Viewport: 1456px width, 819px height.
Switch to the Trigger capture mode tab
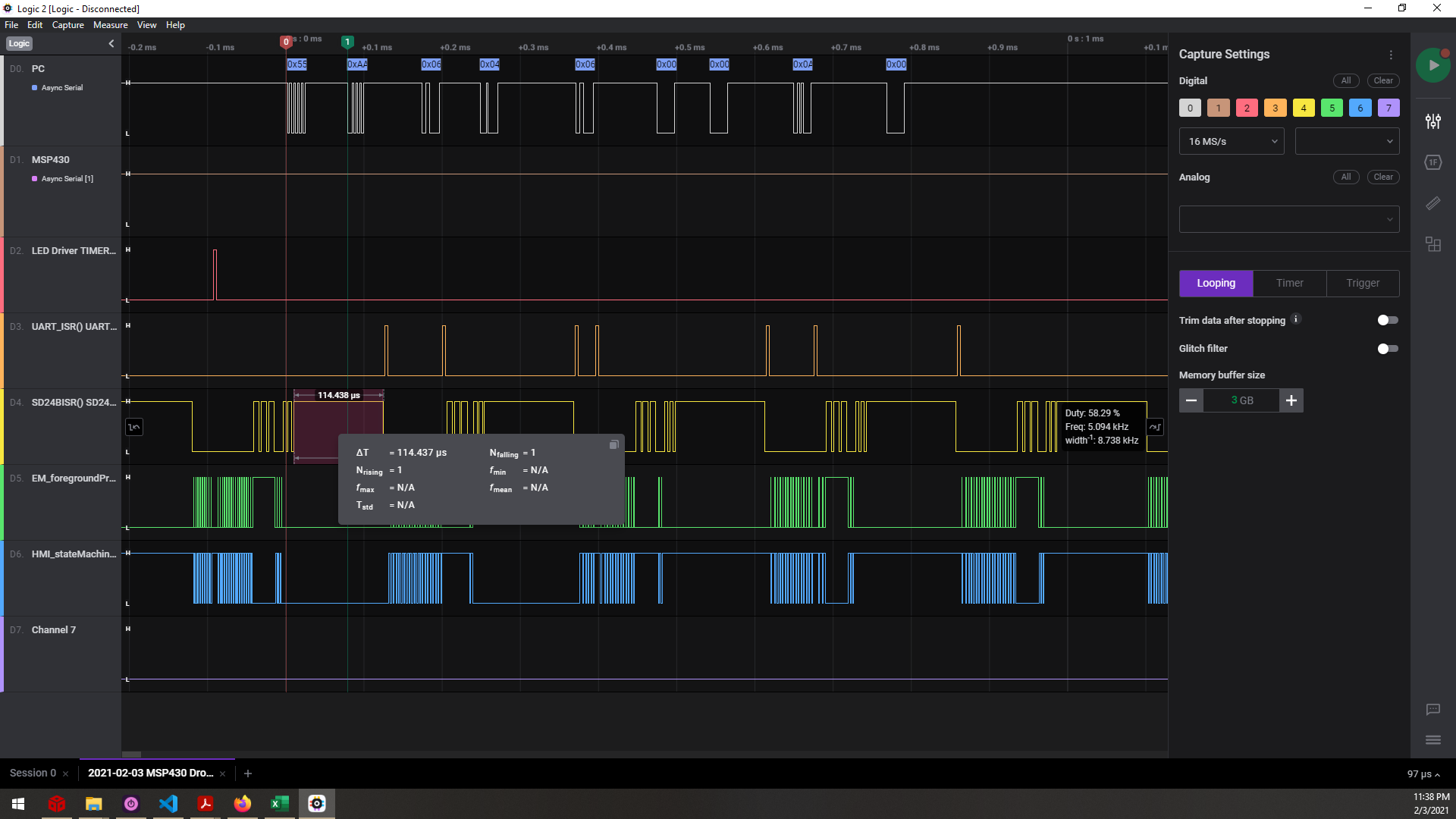(x=1362, y=283)
